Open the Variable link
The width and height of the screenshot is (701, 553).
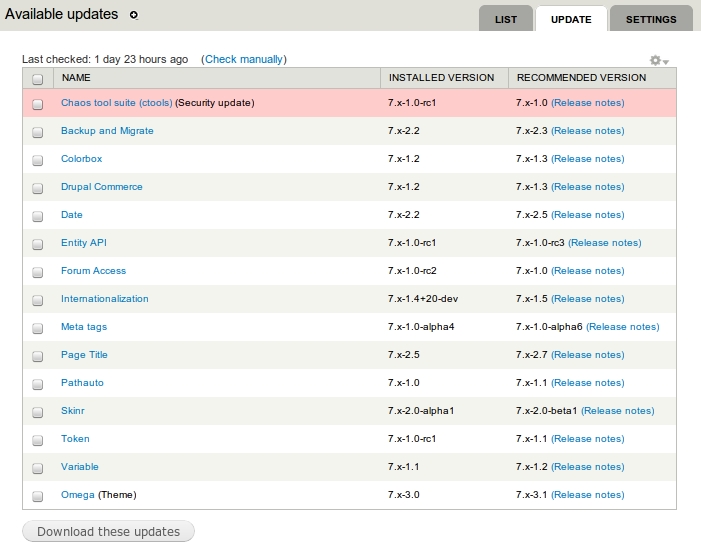(x=80, y=467)
